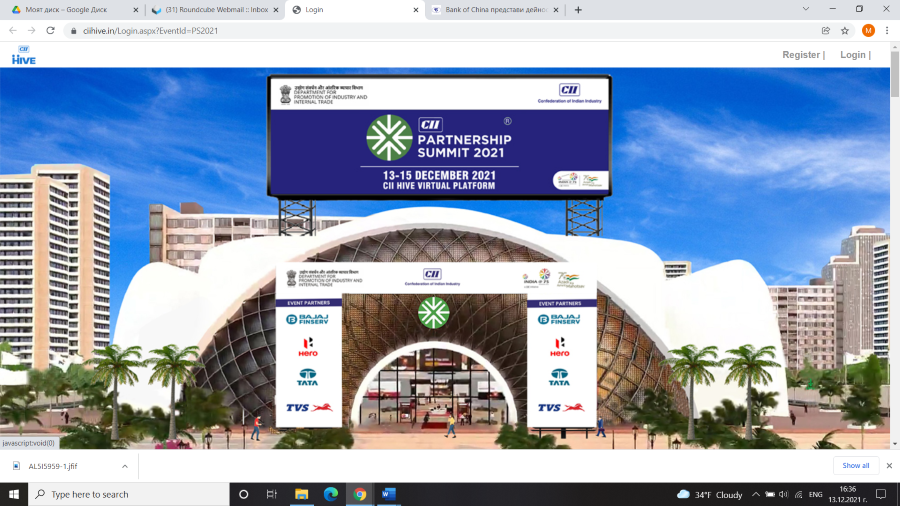Viewport: 900px width, 506px height.
Task: Click the right TVS partner logo
Action: (561, 407)
